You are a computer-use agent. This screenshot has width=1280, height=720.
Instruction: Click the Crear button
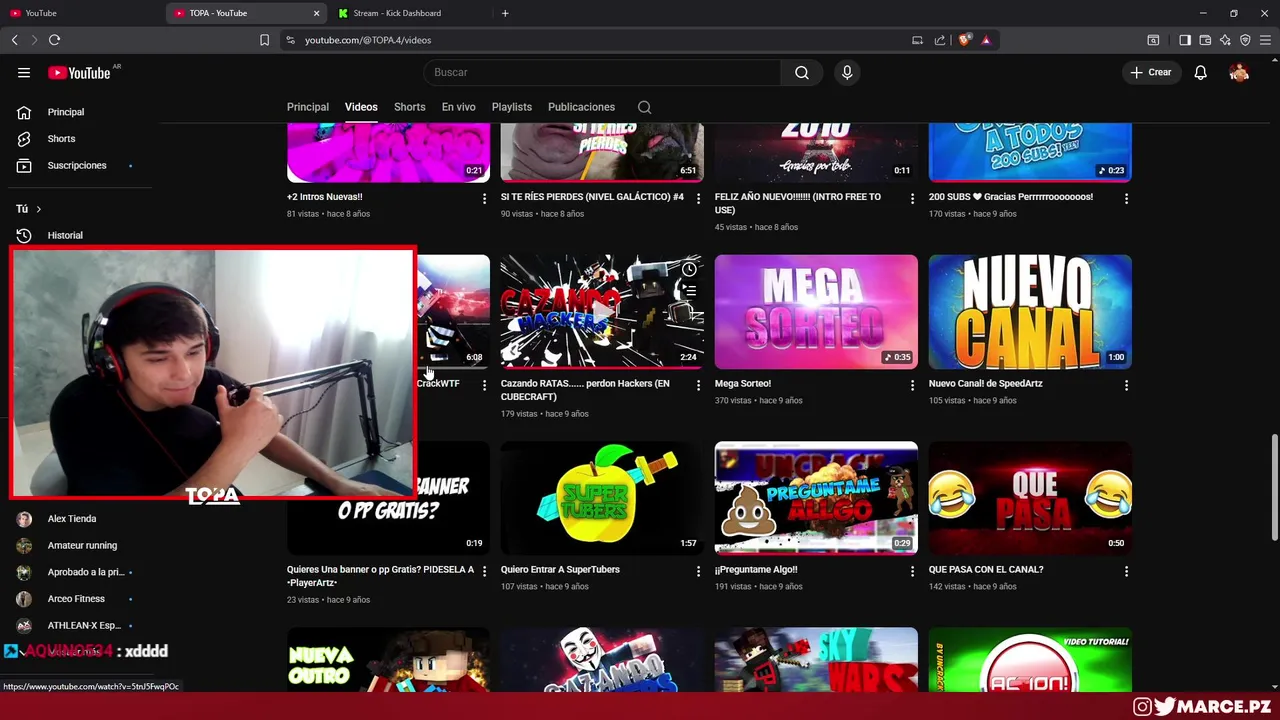coord(1151,72)
